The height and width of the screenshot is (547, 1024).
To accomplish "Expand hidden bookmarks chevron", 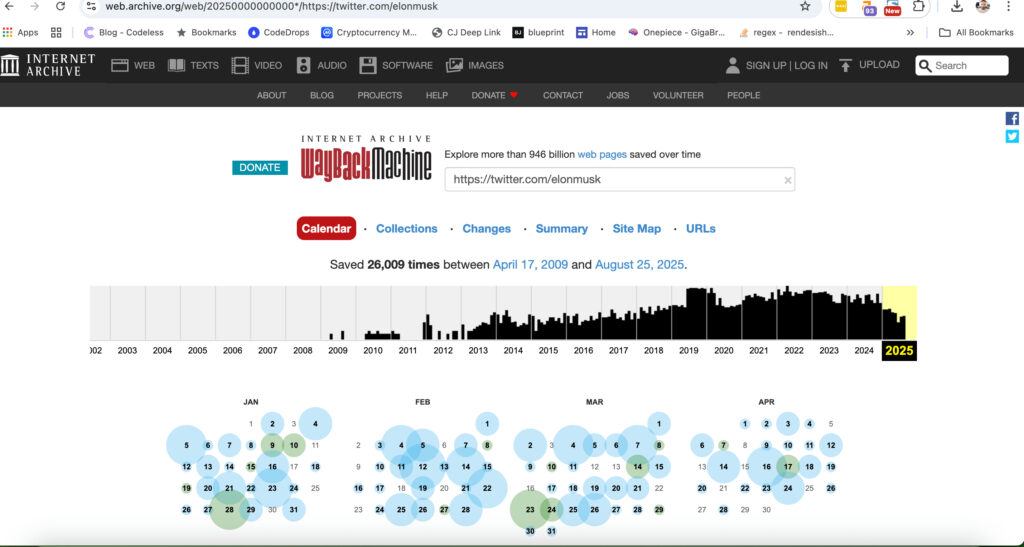I will click(910, 32).
